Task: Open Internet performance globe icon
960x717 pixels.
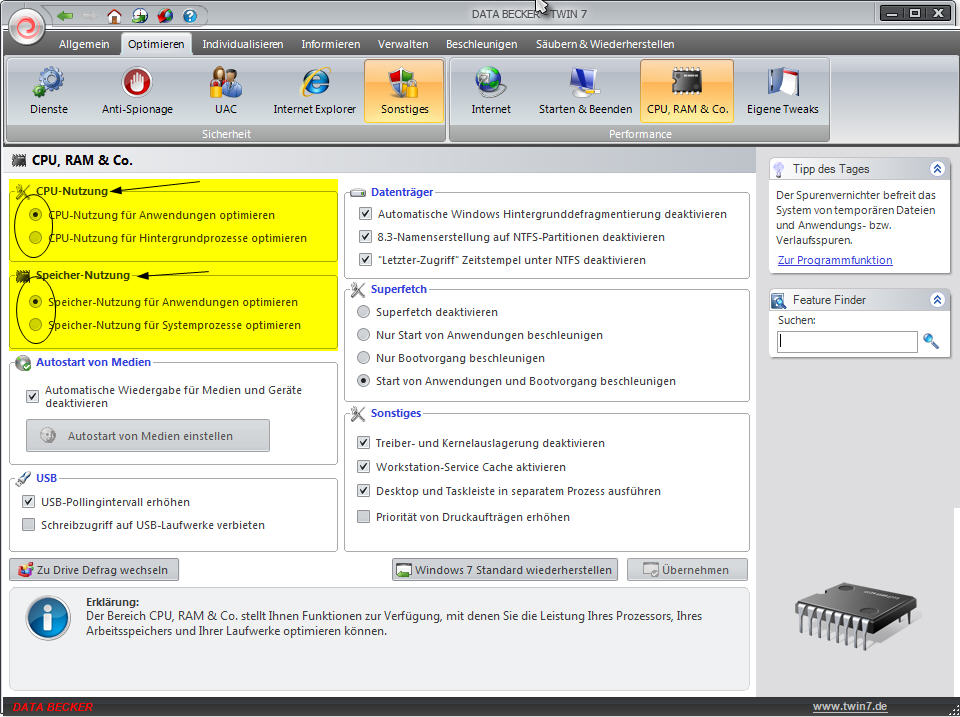Action: coord(490,82)
